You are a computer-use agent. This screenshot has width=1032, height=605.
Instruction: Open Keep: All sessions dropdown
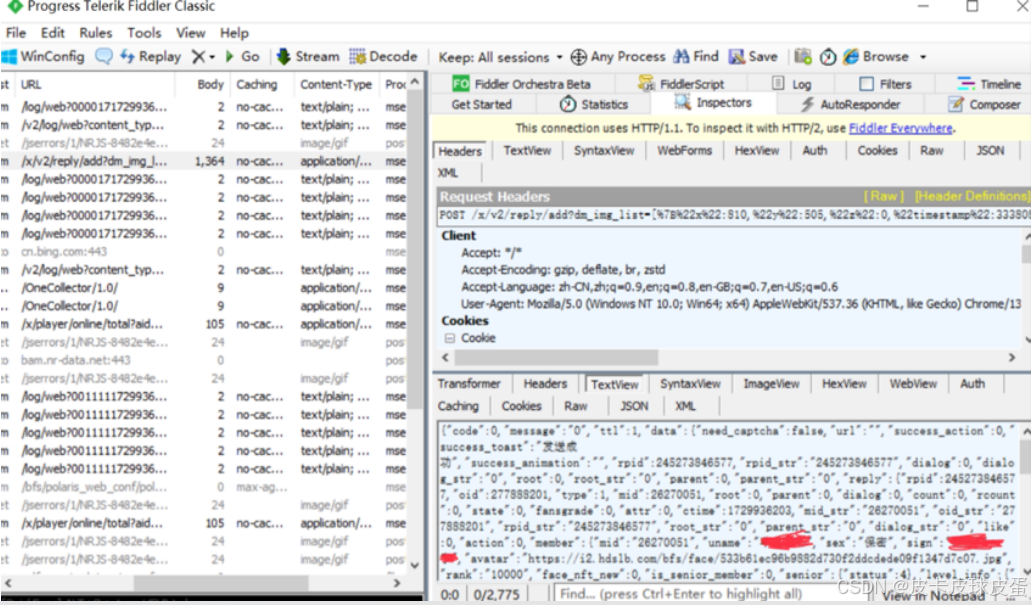[x=500, y=57]
